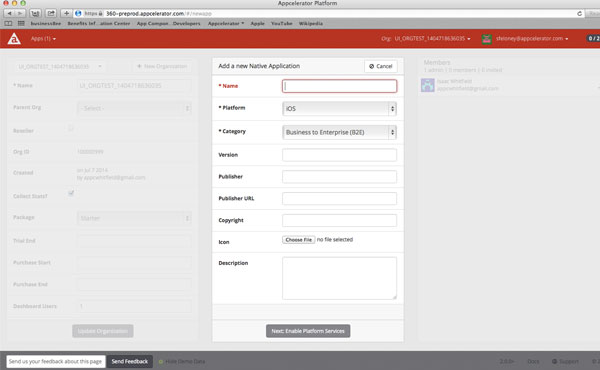Open the Developers bookmark
Image resolution: width=600 pixels, height=370 pixels.
pyautogui.click(x=186, y=23)
